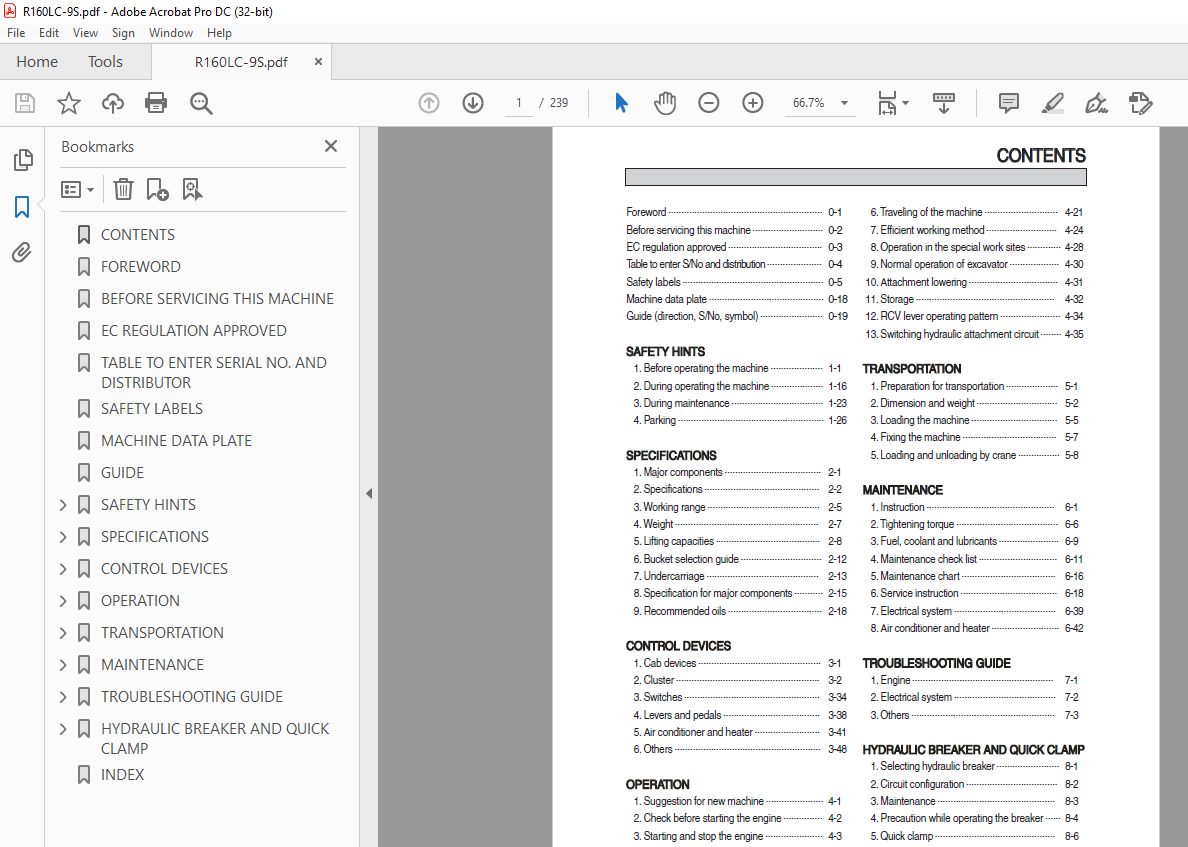This screenshot has width=1188, height=847.
Task: Jump to CONTENTS bookmark
Action: pos(138,235)
